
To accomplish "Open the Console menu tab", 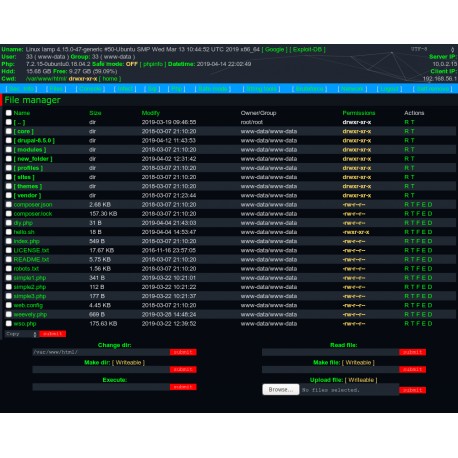I will tap(90, 89).
